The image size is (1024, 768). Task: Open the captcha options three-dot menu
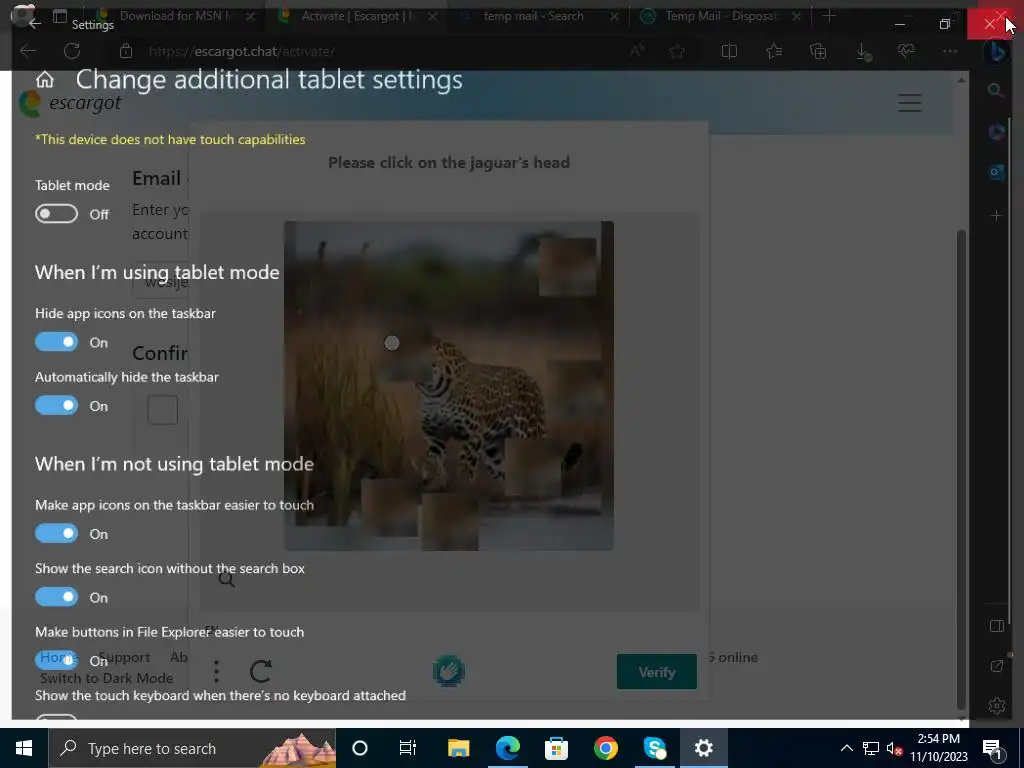tap(216, 671)
